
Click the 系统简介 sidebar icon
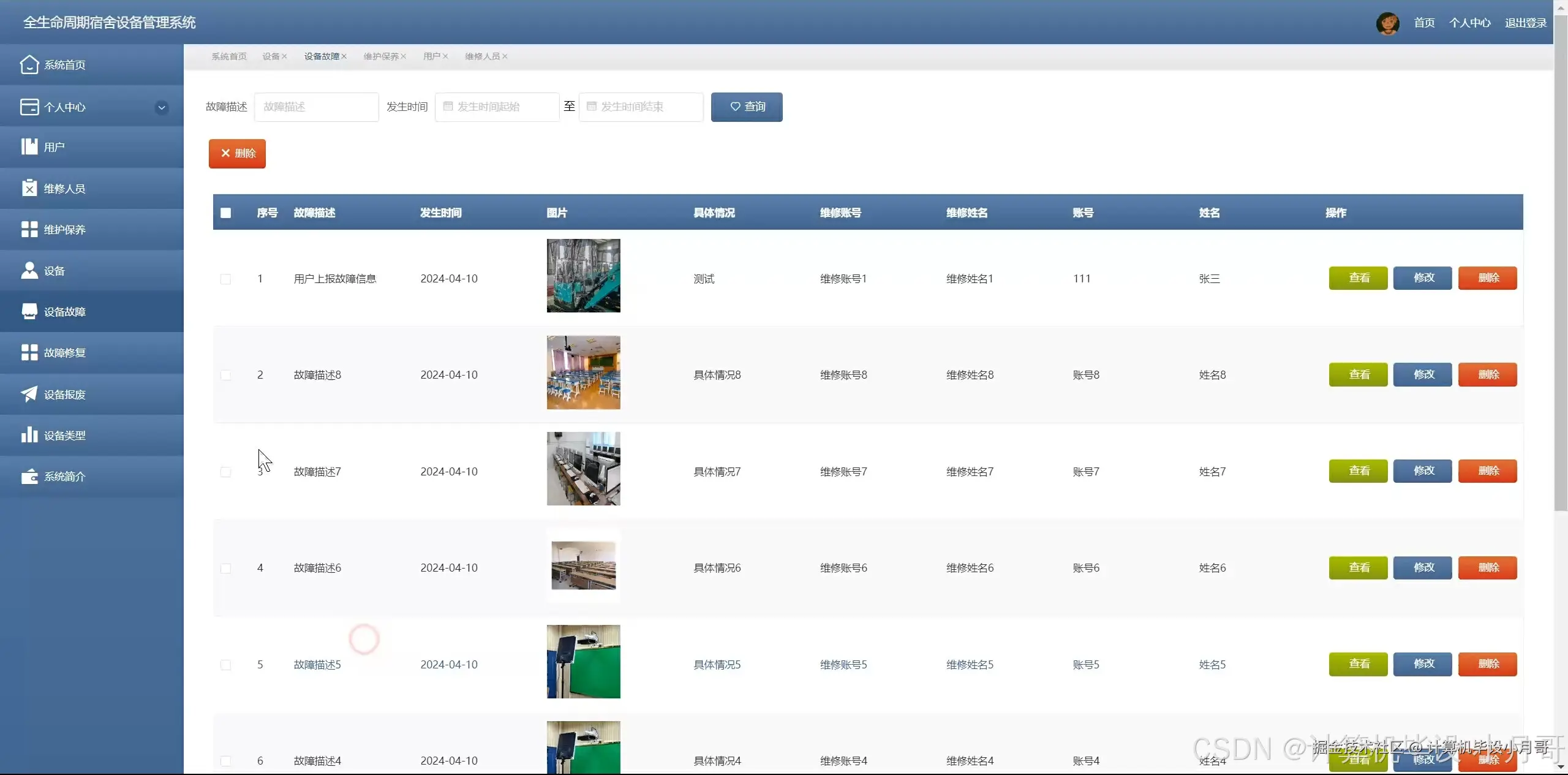[x=29, y=476]
